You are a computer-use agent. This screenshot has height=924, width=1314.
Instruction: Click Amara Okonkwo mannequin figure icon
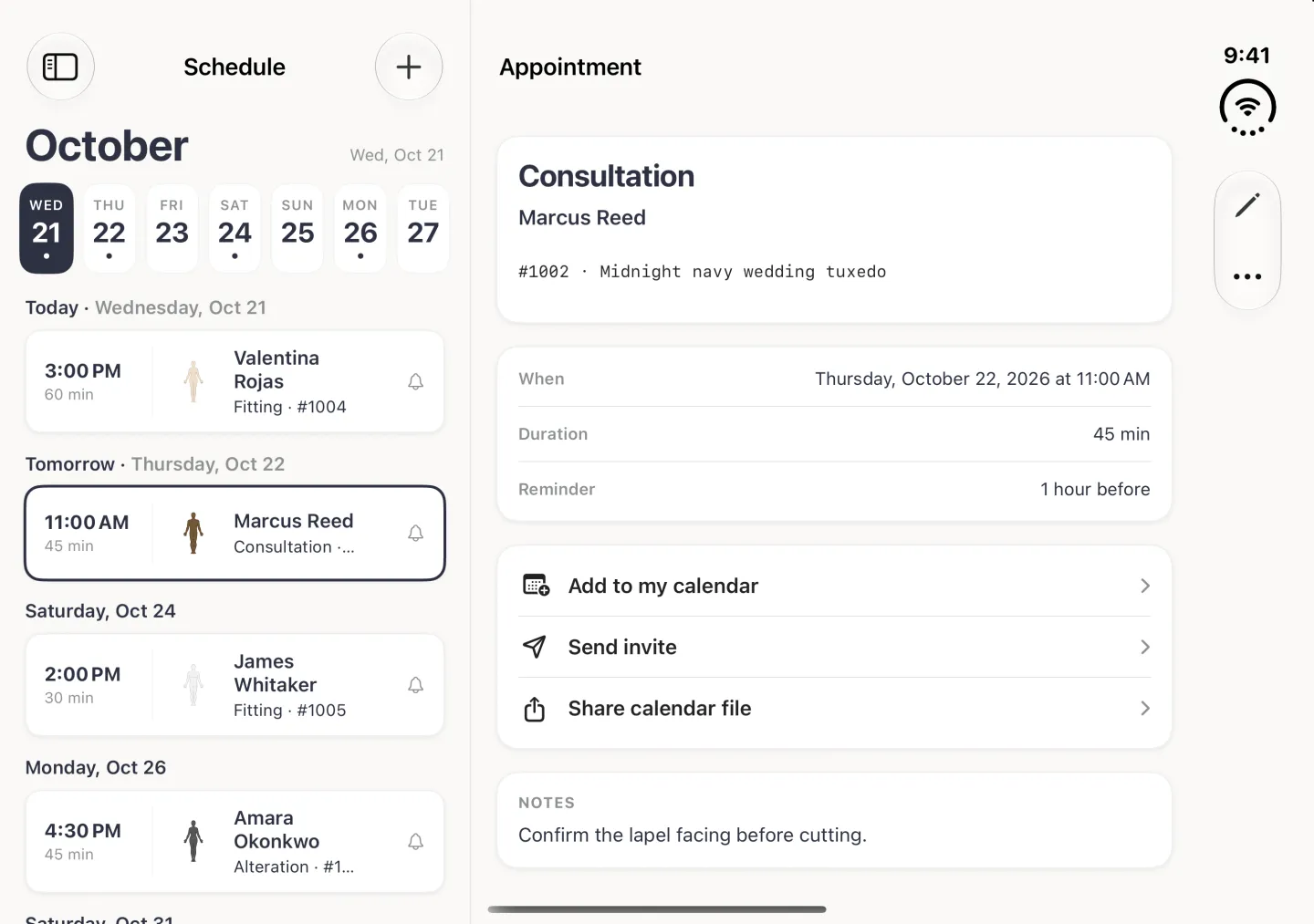tap(193, 841)
